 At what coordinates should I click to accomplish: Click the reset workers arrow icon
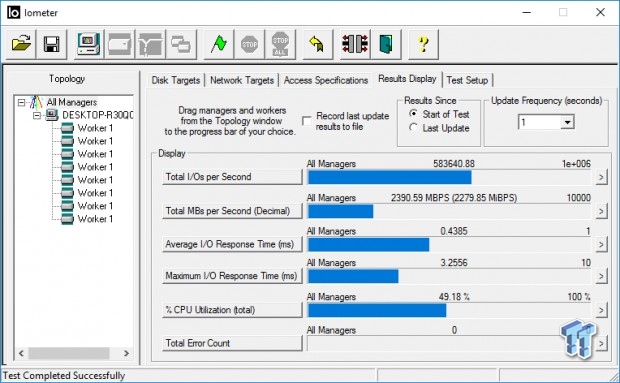pyautogui.click(x=318, y=44)
